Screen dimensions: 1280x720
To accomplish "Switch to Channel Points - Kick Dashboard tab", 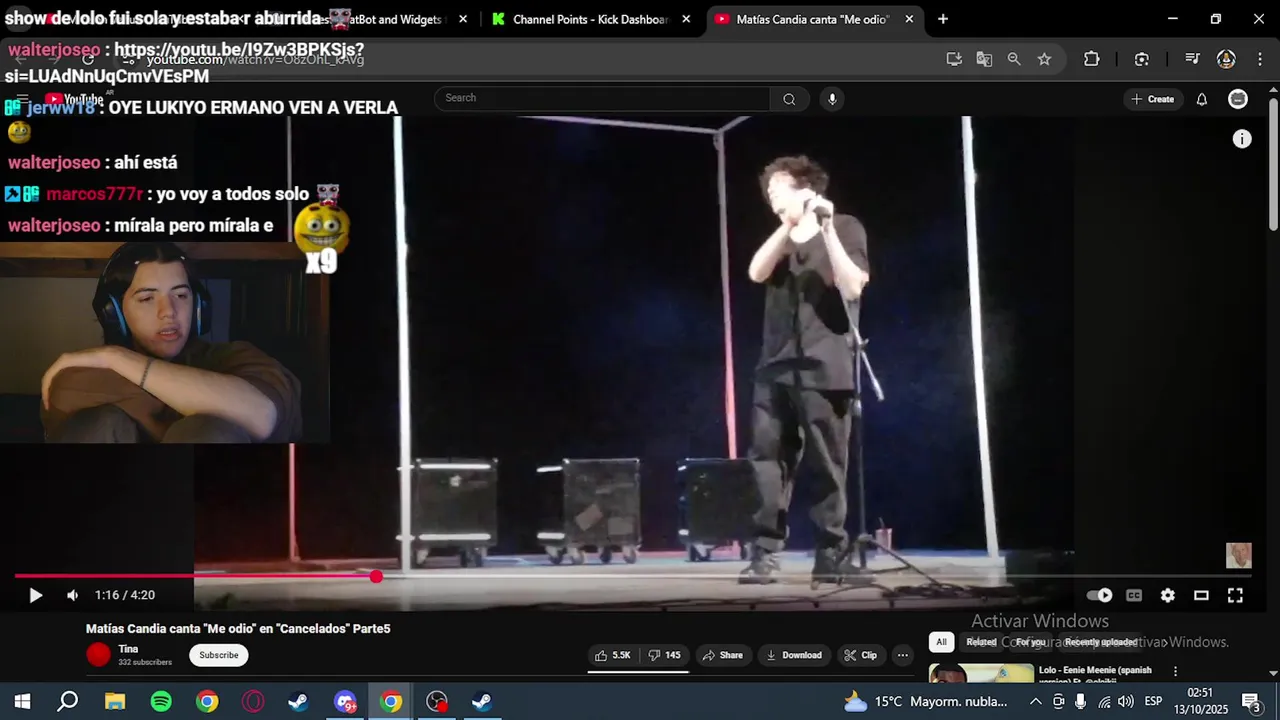I will click(x=590, y=19).
